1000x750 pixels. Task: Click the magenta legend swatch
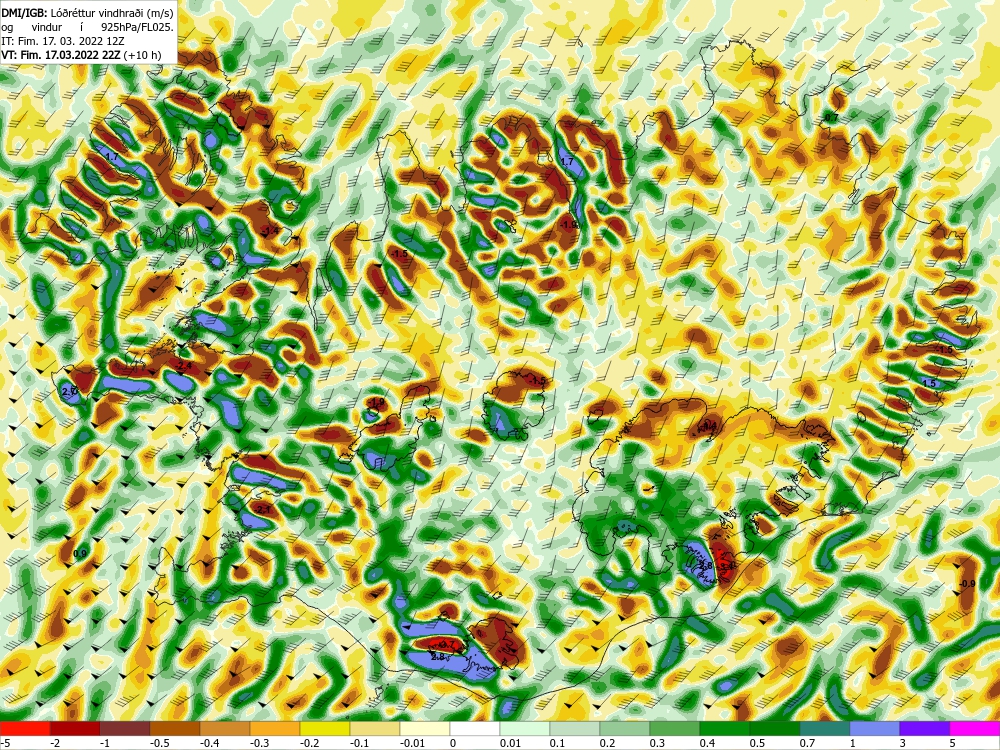coord(974,728)
